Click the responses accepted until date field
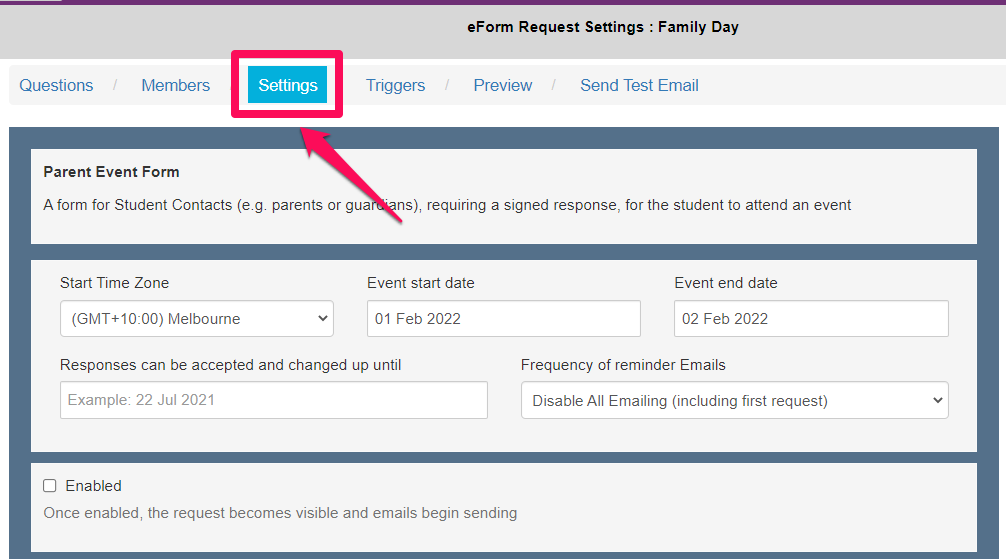The image size is (1006, 559). tap(273, 400)
